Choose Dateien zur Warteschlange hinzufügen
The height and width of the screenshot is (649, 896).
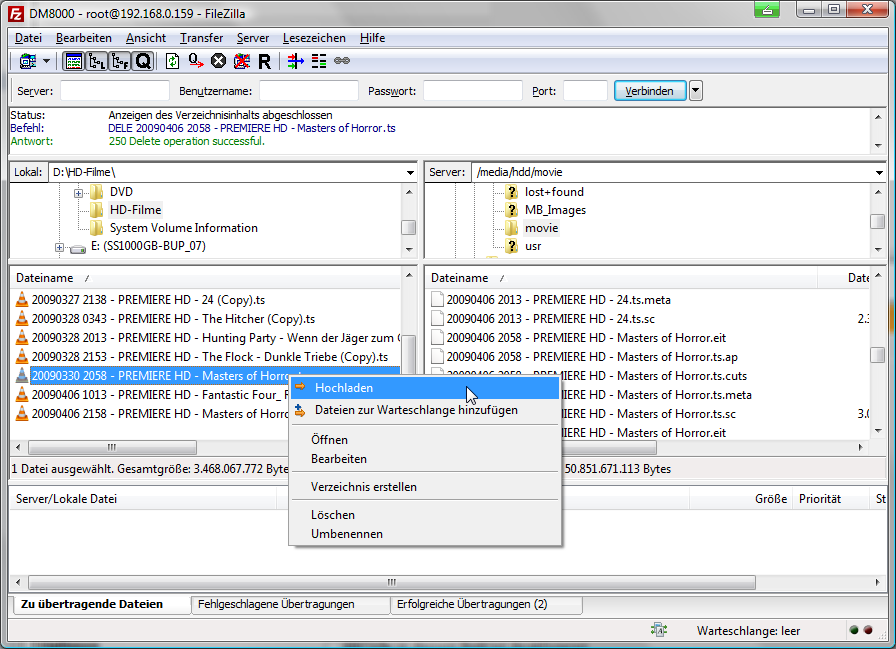(x=425, y=410)
